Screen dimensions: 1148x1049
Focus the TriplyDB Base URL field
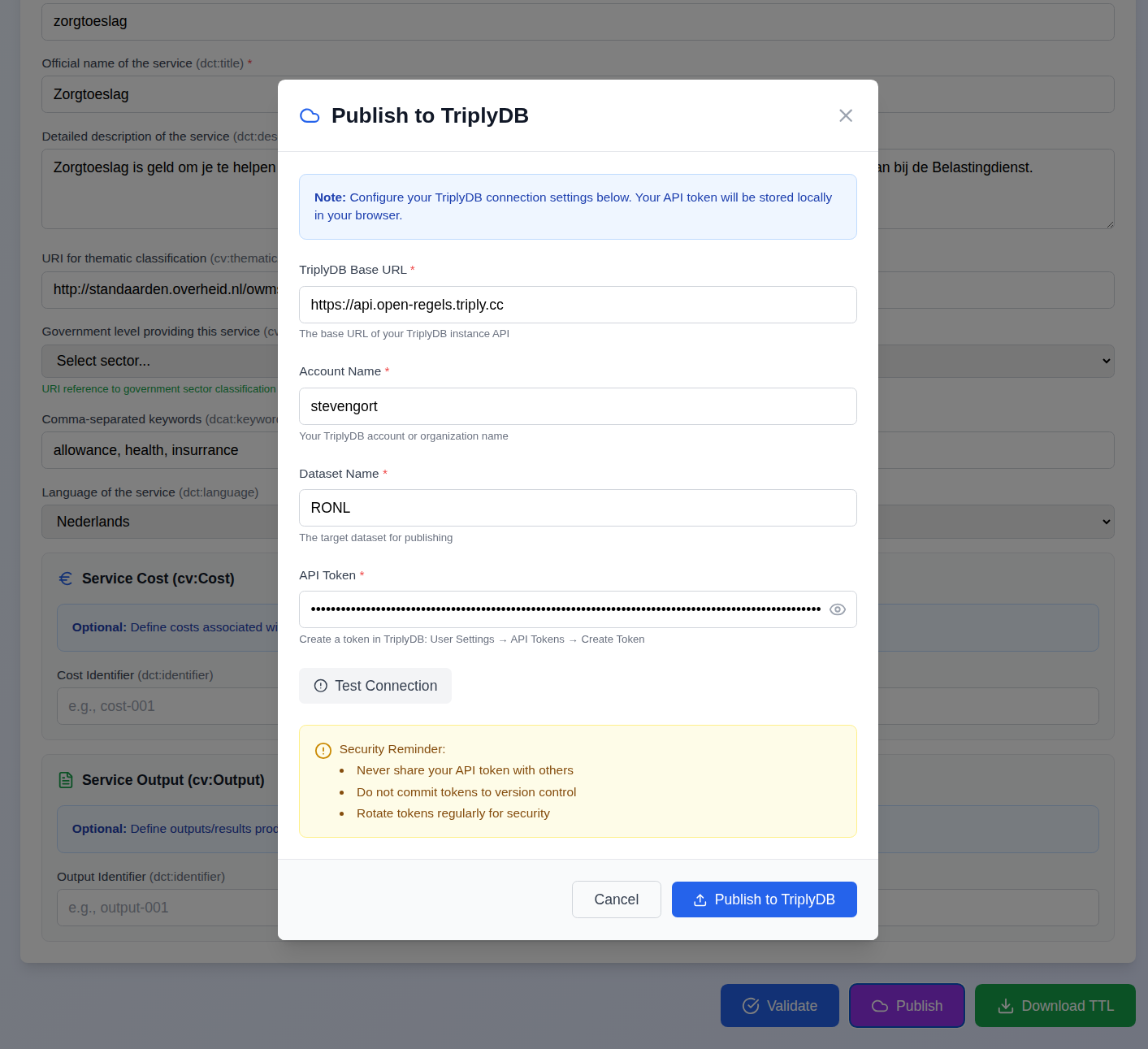click(x=578, y=305)
